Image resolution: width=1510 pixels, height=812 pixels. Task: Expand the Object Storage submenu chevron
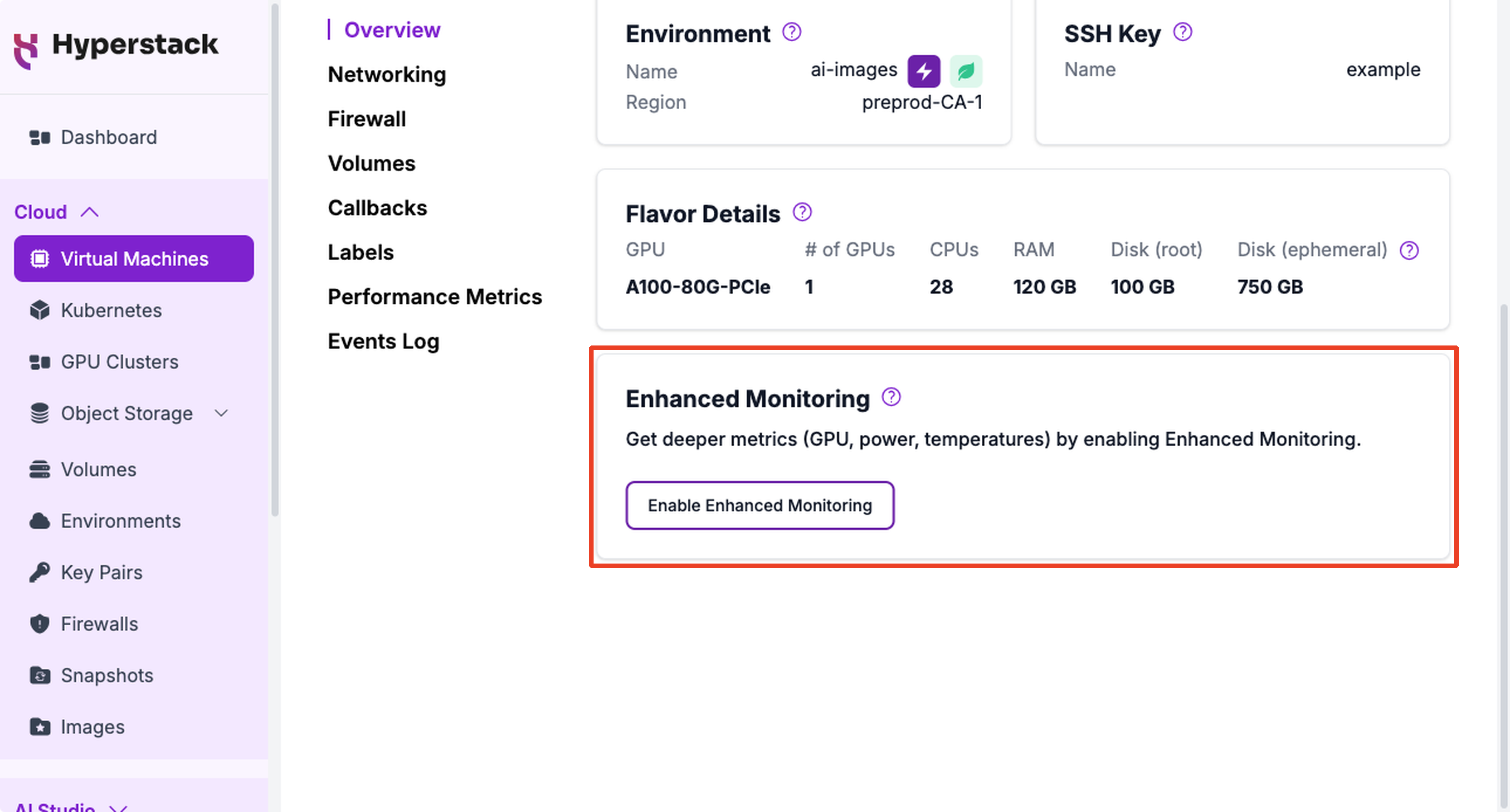tap(221, 413)
